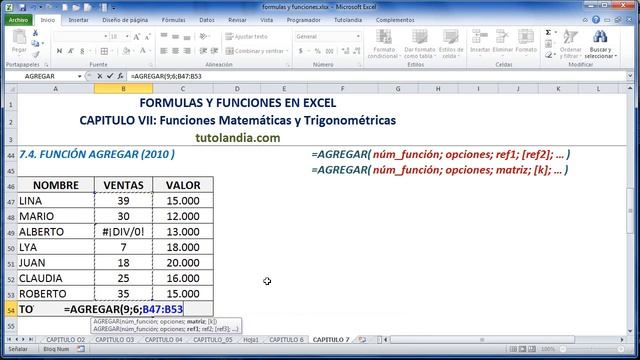Switch to Diseño de página tab
This screenshot has width=640, height=360.
[x=125, y=20]
